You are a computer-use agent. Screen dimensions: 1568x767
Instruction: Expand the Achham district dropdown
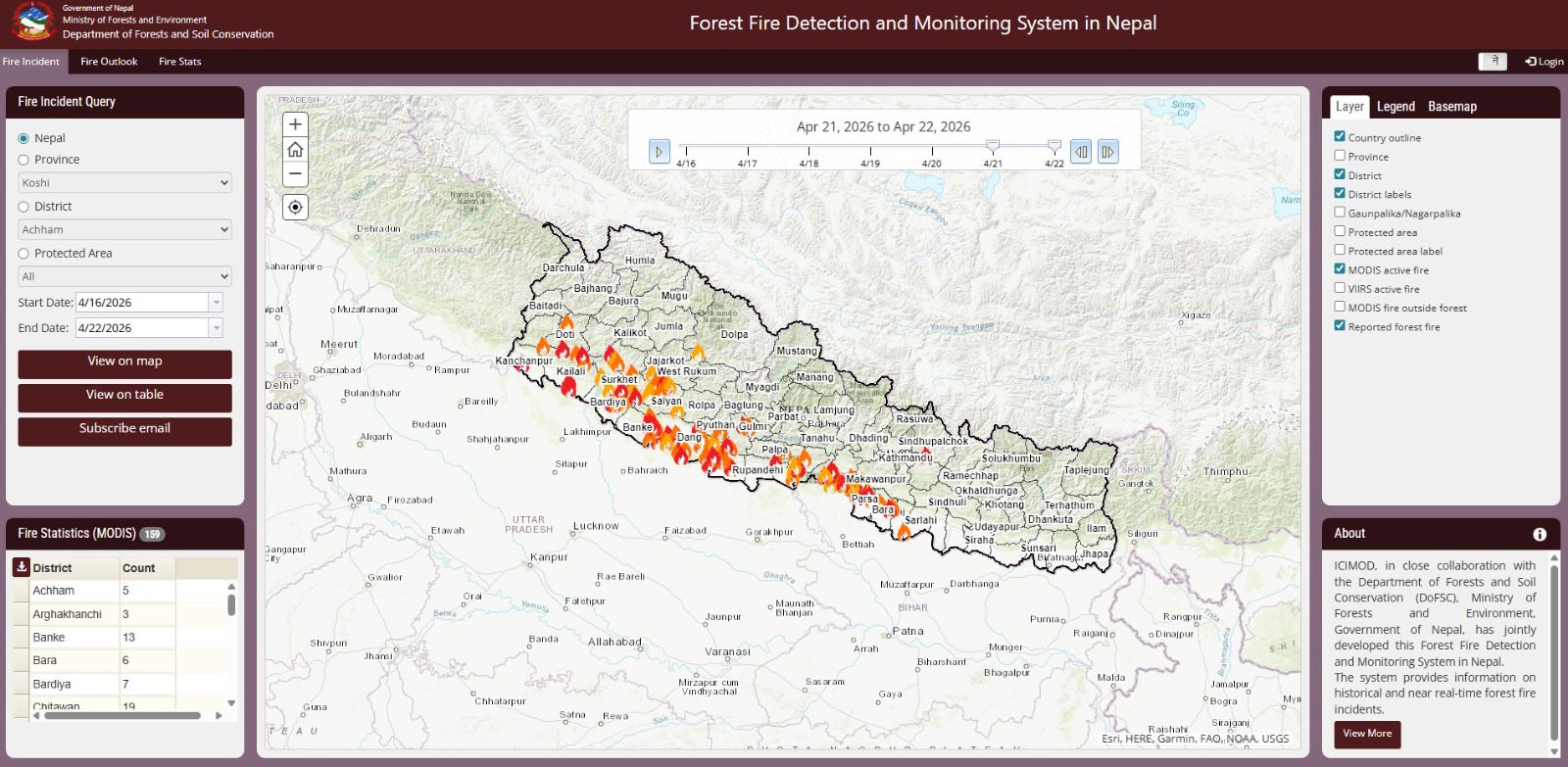(x=124, y=230)
